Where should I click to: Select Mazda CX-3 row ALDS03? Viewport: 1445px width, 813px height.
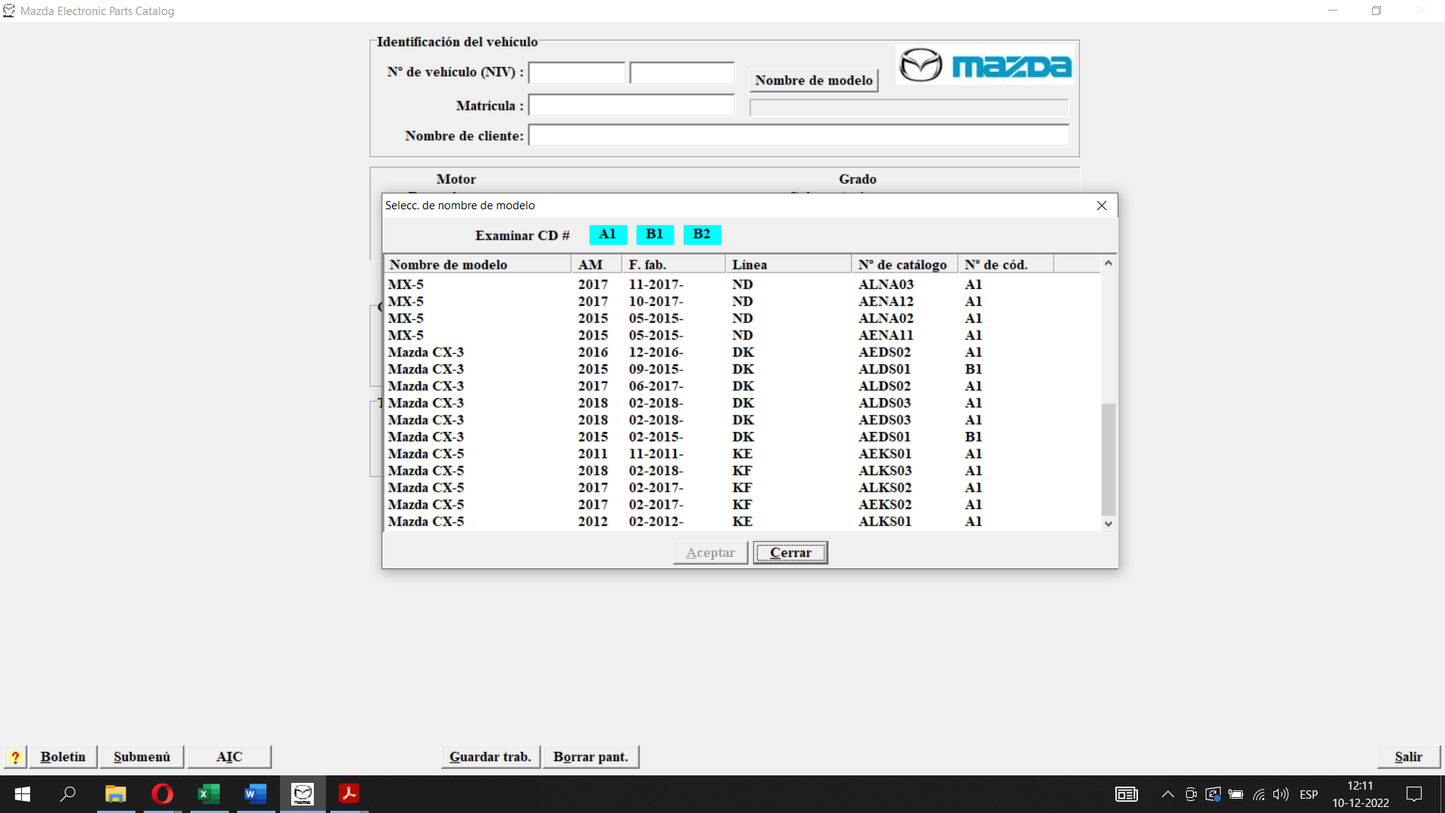[x=742, y=404]
